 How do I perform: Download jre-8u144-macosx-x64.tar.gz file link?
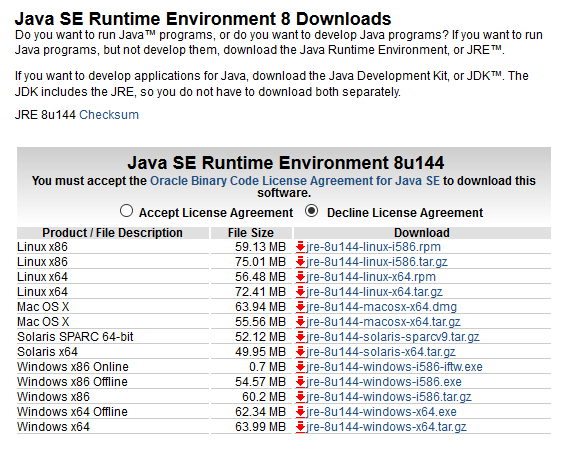383,322
